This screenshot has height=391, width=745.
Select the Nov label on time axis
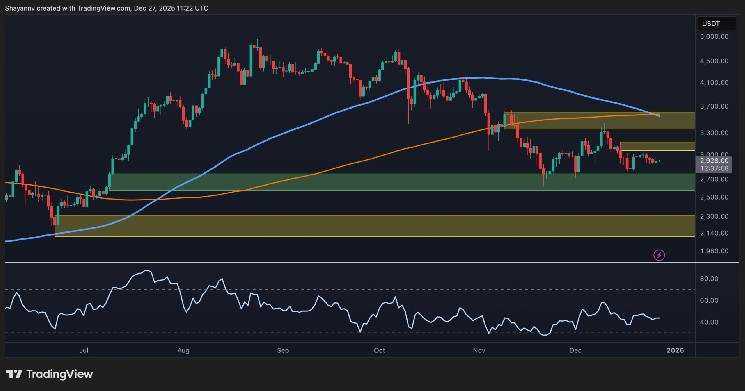479,351
